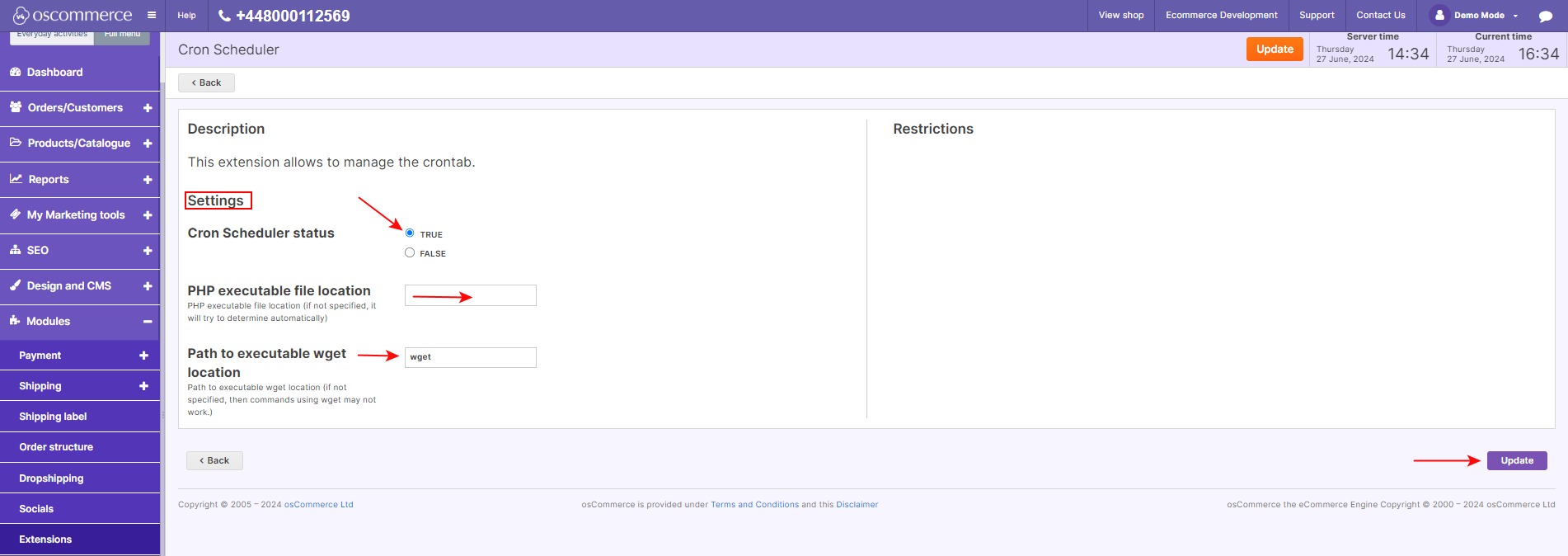
Task: Click the Description heading
Action: coord(226,129)
